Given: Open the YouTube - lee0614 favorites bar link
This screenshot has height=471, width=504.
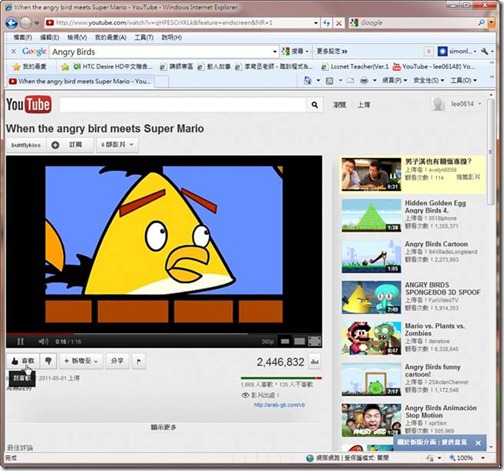Looking at the screenshot, I should (434, 67).
